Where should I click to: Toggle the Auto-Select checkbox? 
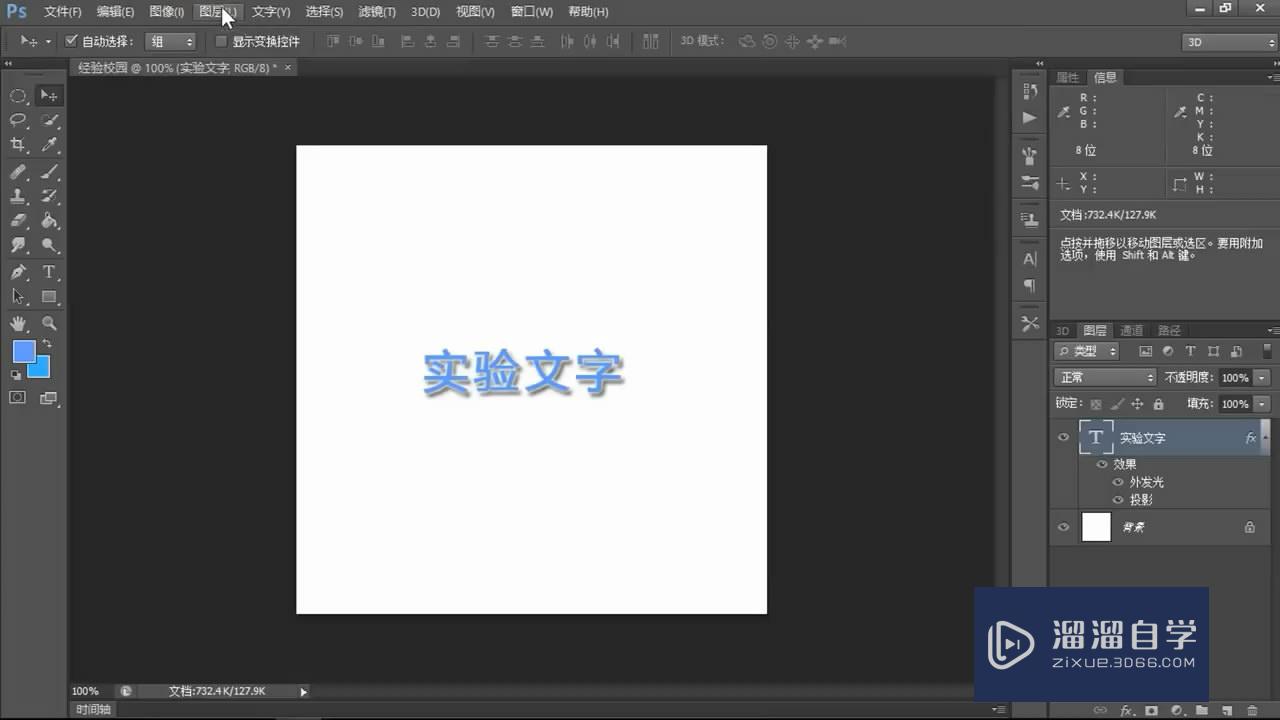coord(71,42)
